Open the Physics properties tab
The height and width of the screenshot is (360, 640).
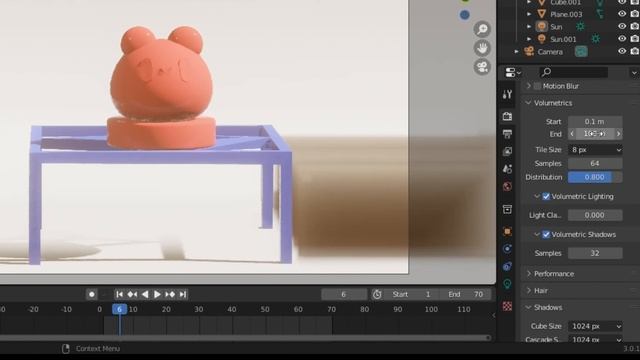click(x=507, y=249)
